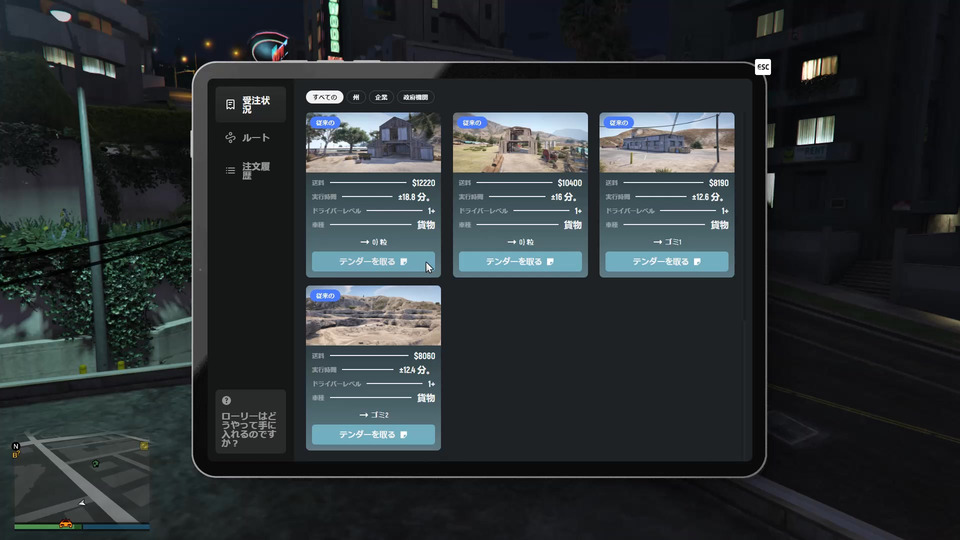Click the tender icon on the $8060 button
960x540 pixels.
(403, 435)
